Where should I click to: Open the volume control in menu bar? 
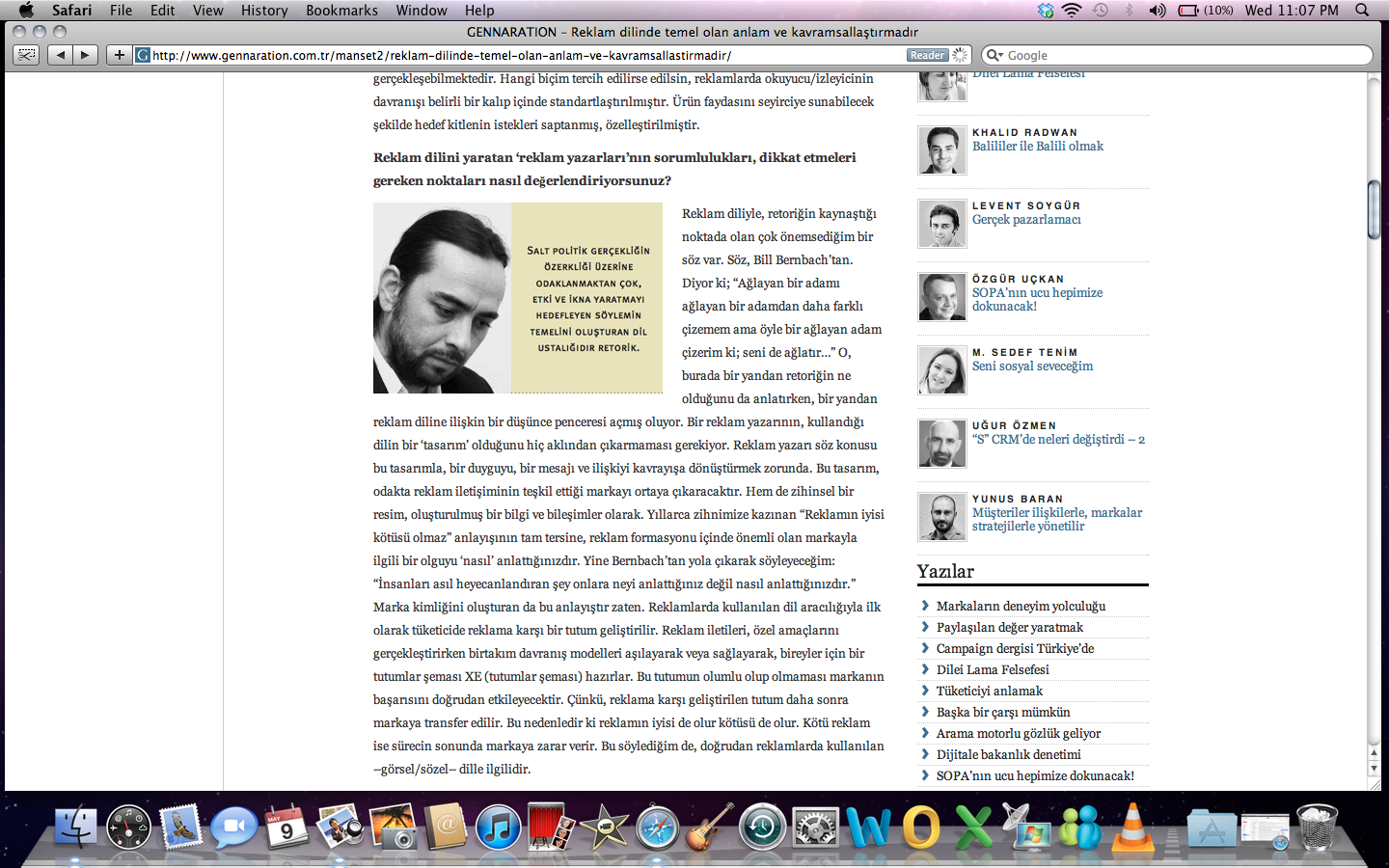[x=1157, y=10]
